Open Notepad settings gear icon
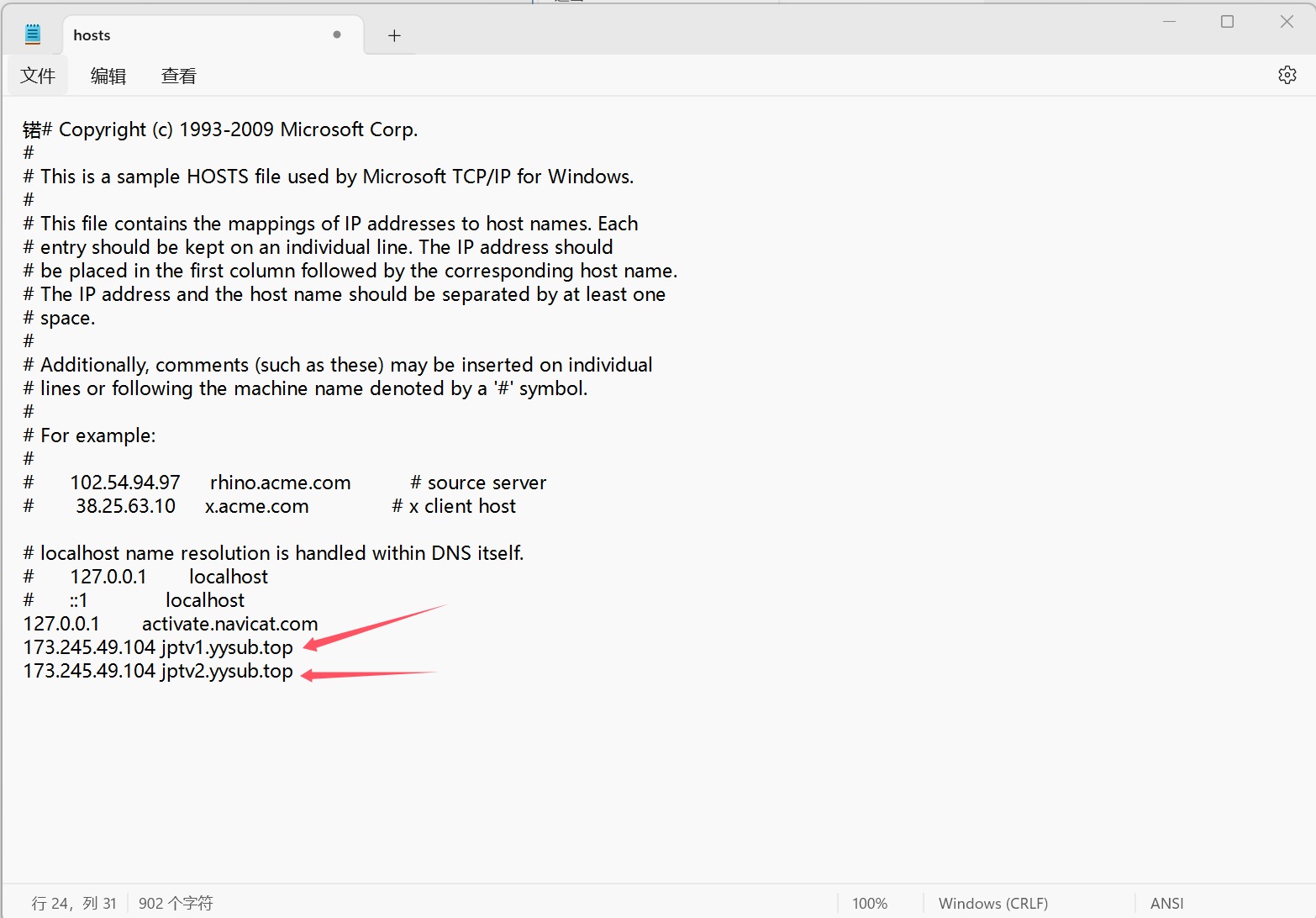The height and width of the screenshot is (918, 1316). tap(1287, 75)
